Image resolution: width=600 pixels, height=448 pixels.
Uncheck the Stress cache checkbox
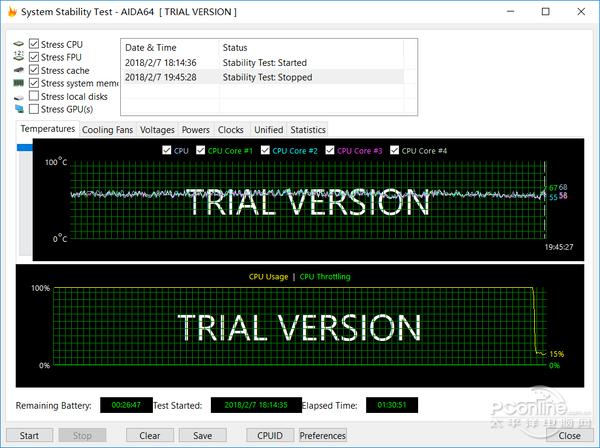point(34,70)
